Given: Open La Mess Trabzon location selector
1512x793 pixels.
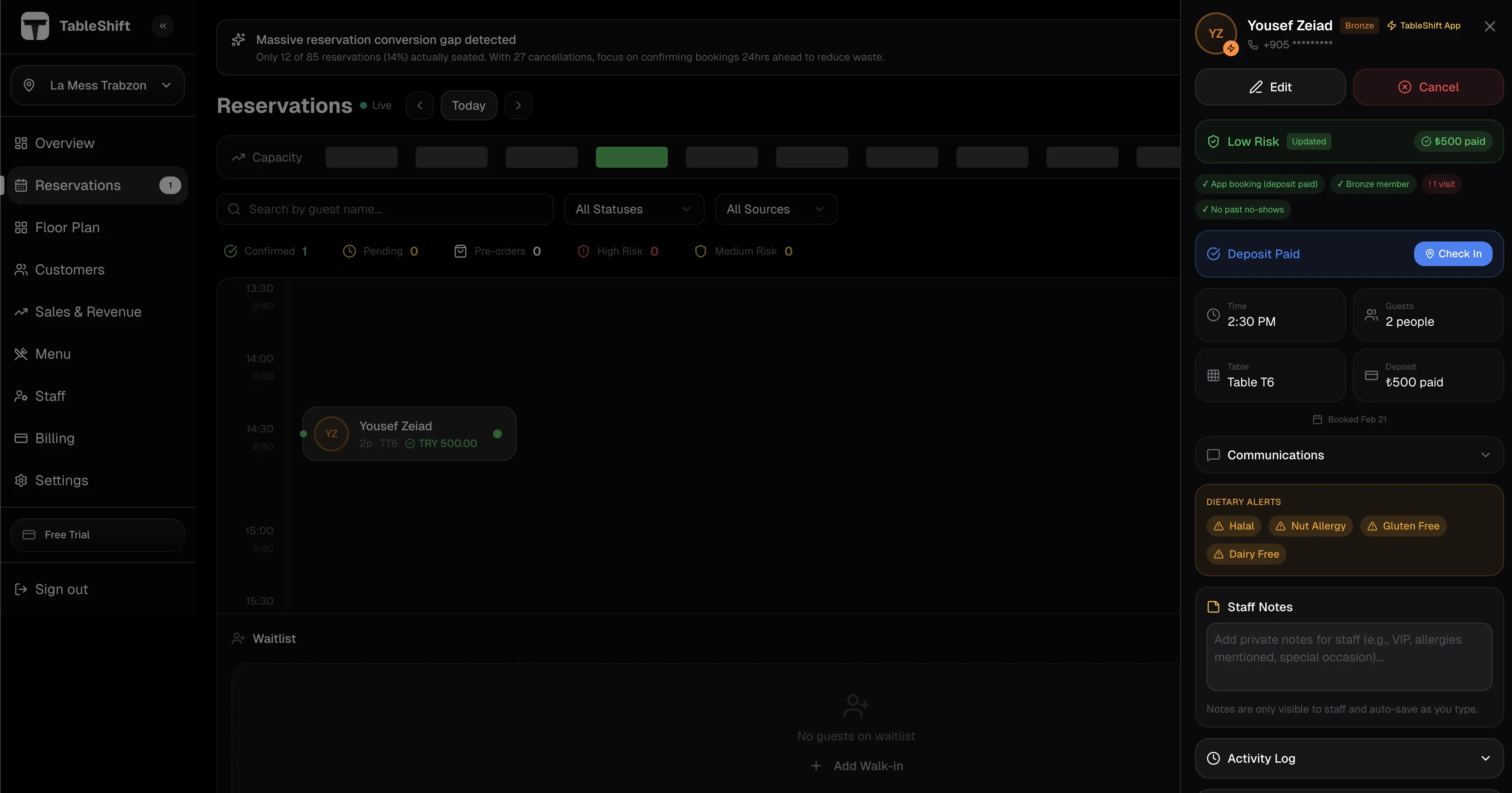Looking at the screenshot, I should point(97,85).
